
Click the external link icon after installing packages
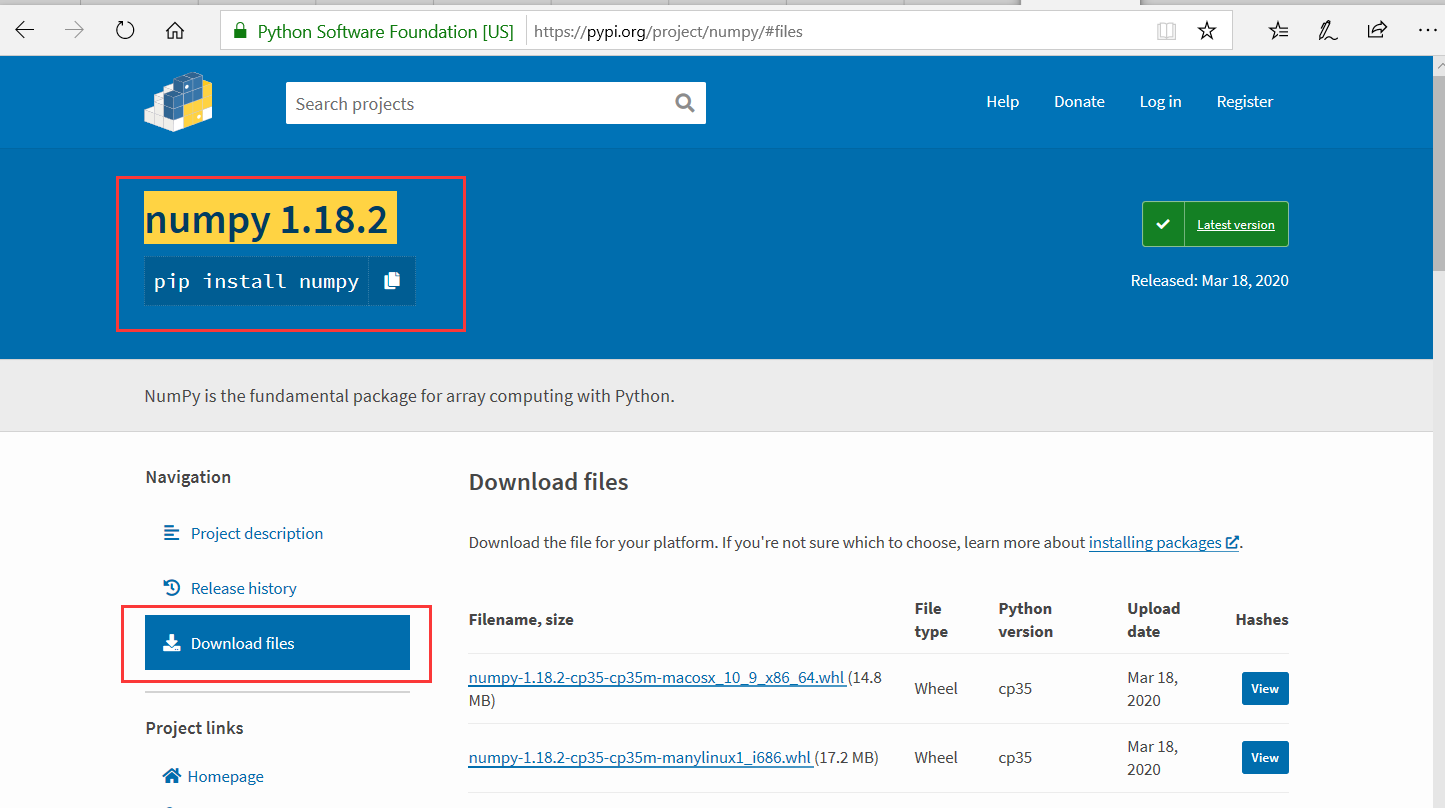coord(1232,543)
